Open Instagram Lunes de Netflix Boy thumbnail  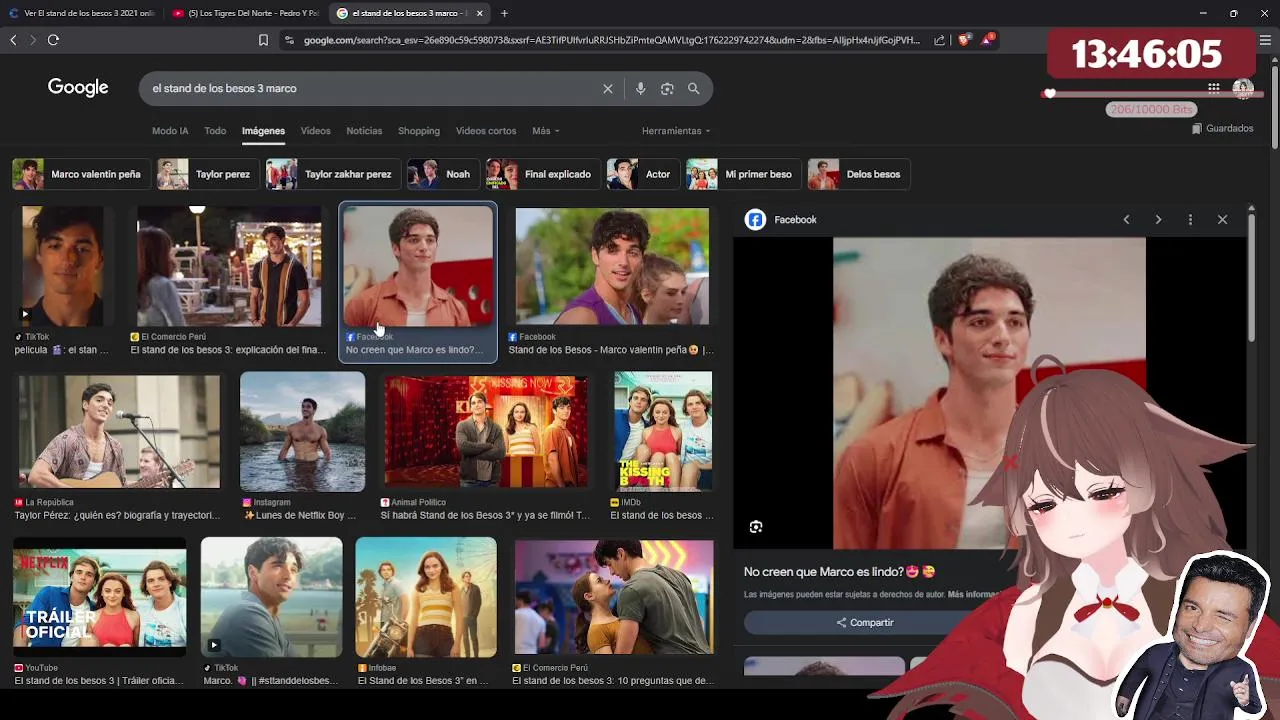tap(302, 431)
